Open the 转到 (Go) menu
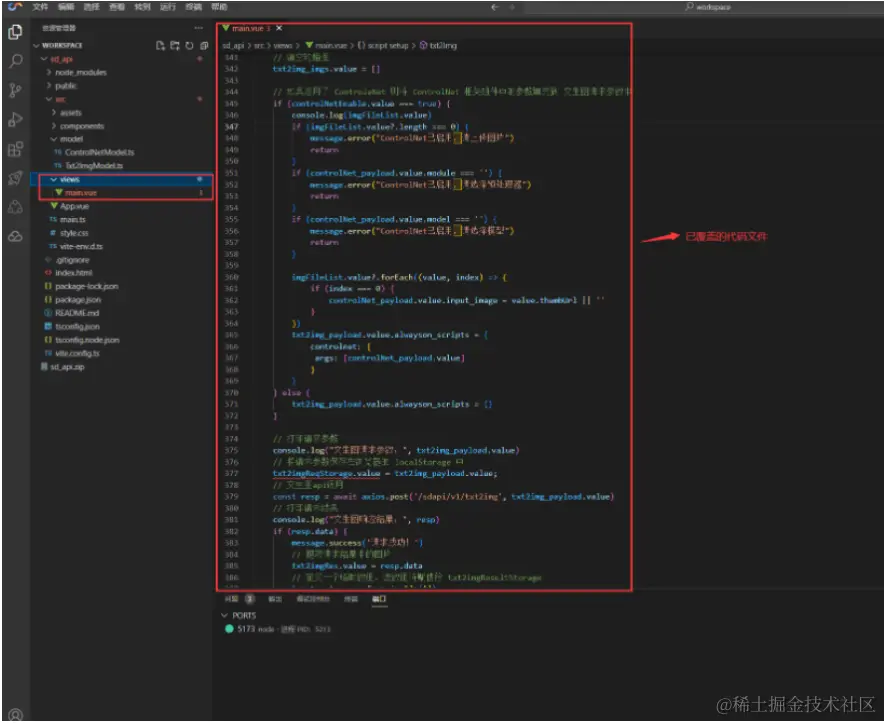Image resolution: width=884 pixels, height=723 pixels. tap(142, 7)
